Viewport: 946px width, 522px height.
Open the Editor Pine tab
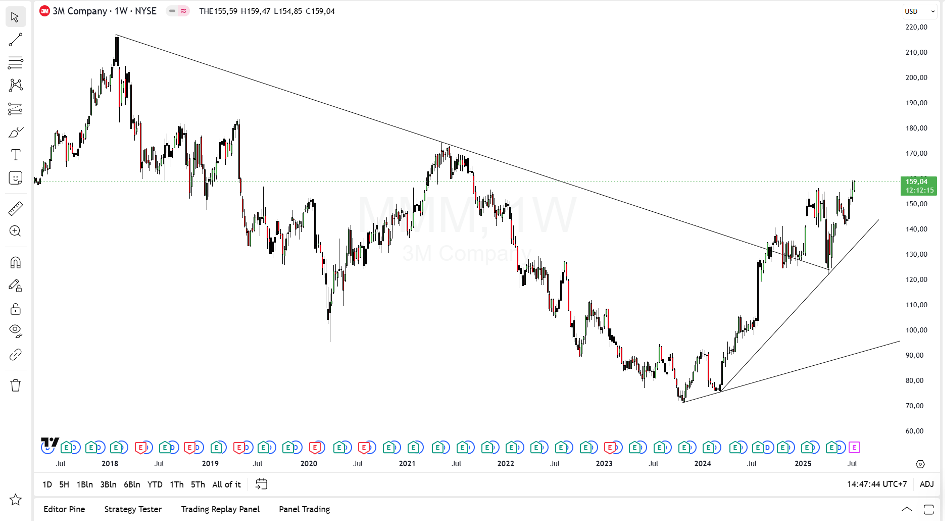pos(64,509)
